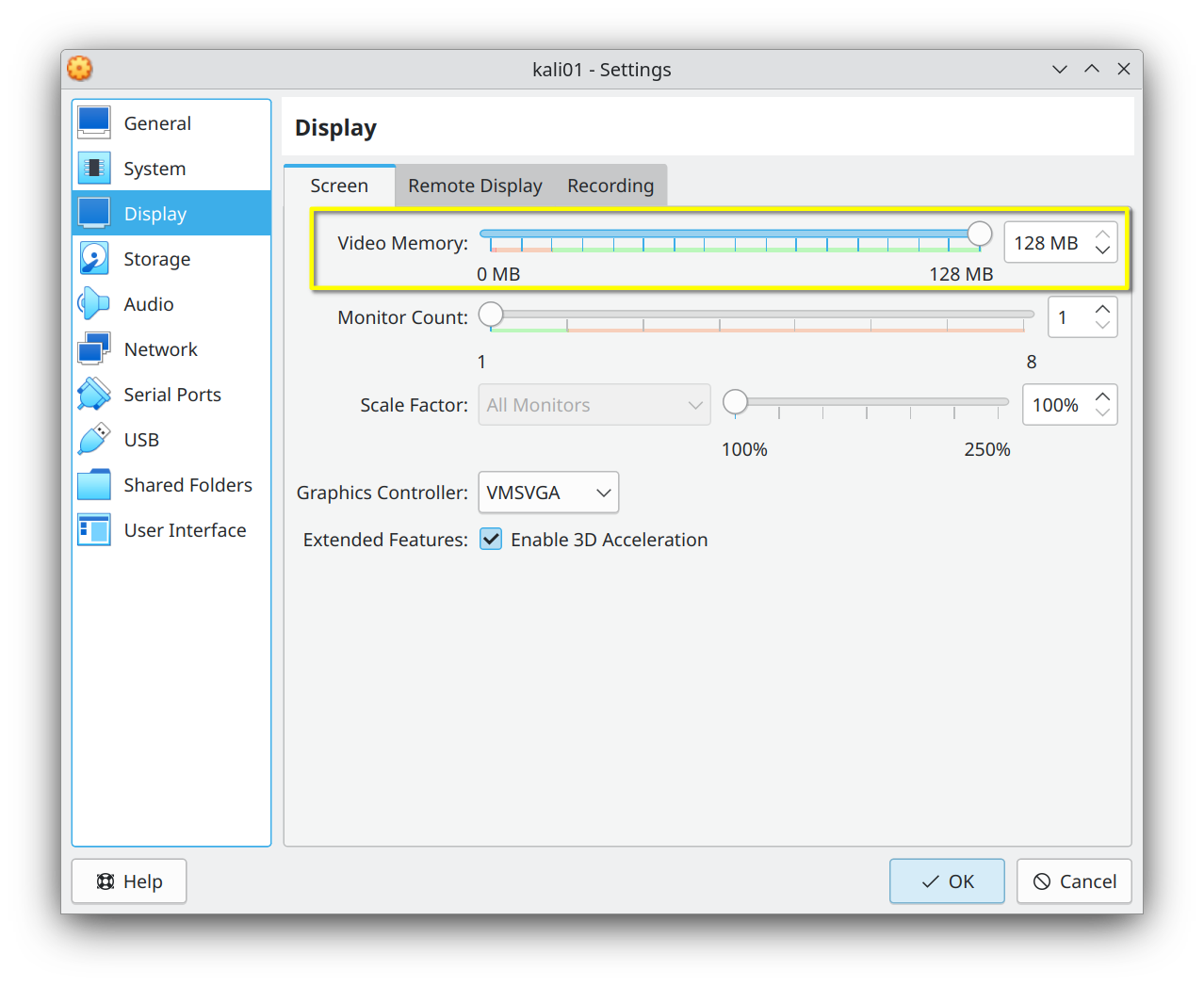Switch to the Remote Display tab

[x=475, y=186]
